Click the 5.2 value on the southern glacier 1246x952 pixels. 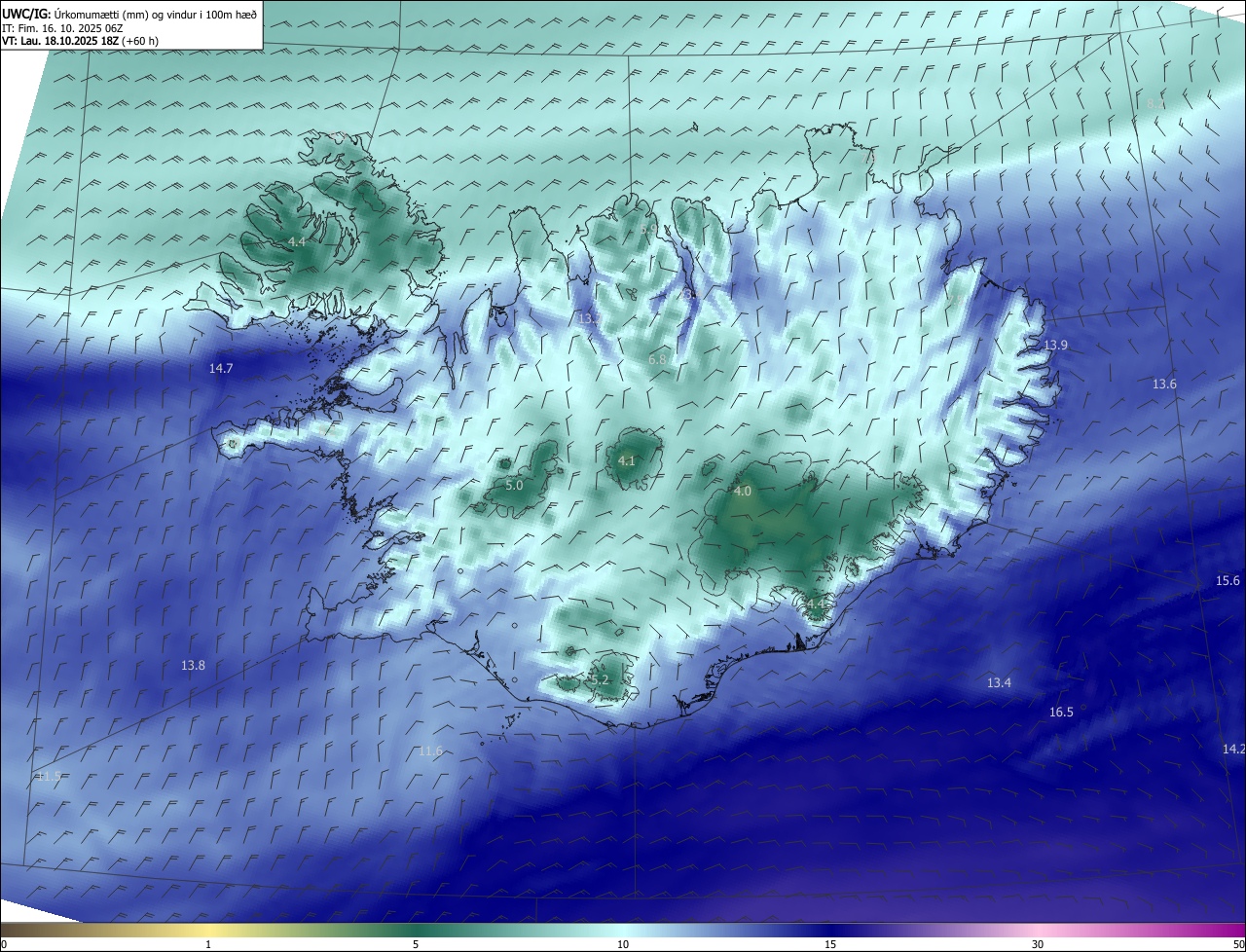pos(600,680)
